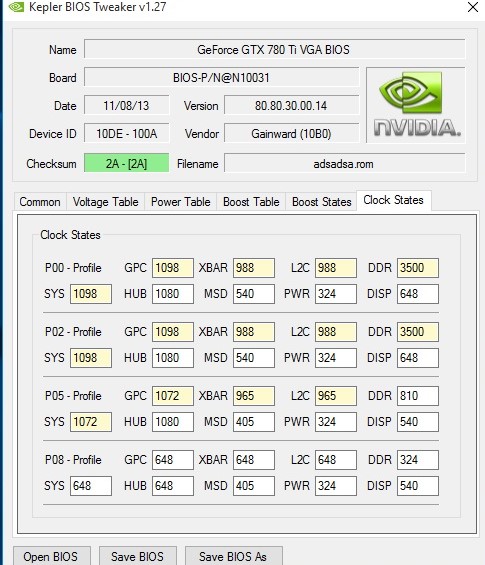The width and height of the screenshot is (485, 565).
Task: Edit the P02 profile XBAR value 988
Action: (x=254, y=332)
